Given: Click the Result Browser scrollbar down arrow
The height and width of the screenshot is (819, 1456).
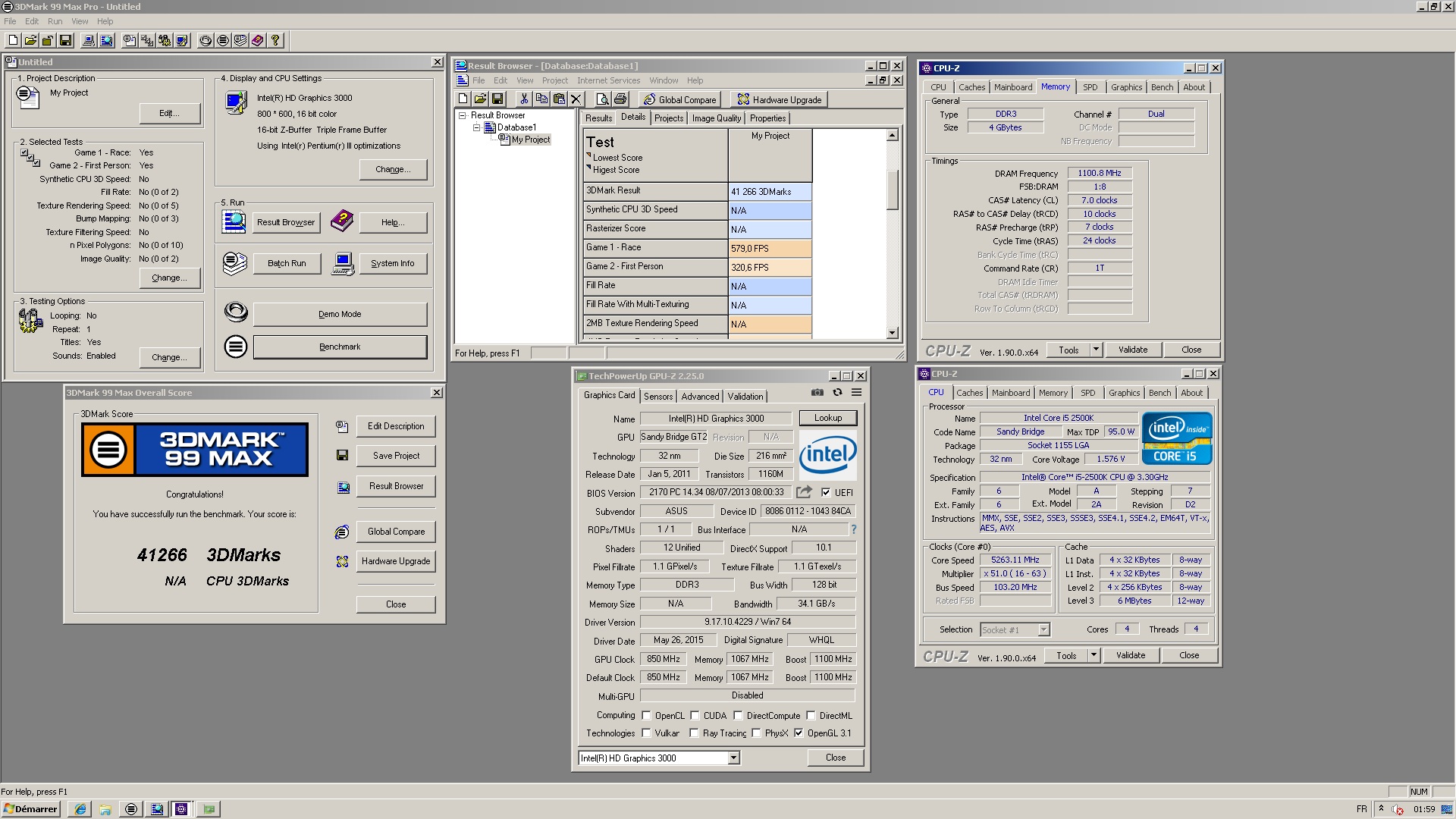Looking at the screenshot, I should [x=892, y=333].
